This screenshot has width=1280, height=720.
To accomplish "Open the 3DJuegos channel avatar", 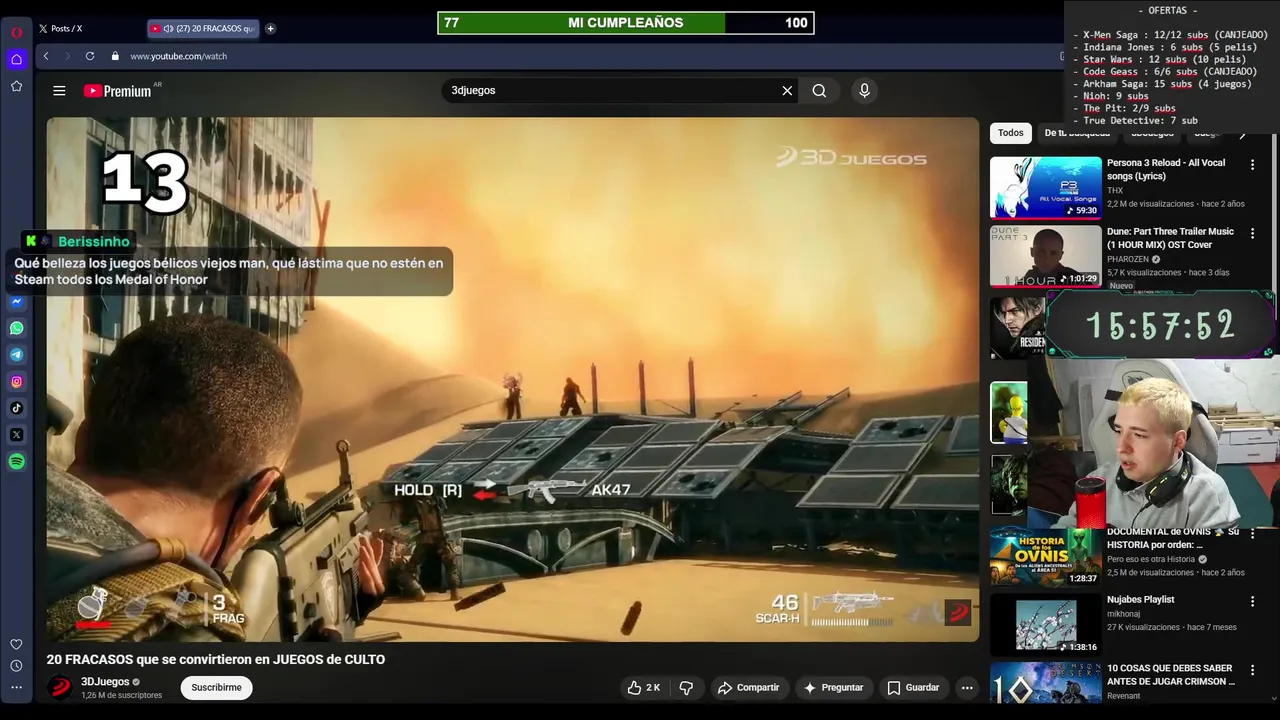I will coord(61,687).
